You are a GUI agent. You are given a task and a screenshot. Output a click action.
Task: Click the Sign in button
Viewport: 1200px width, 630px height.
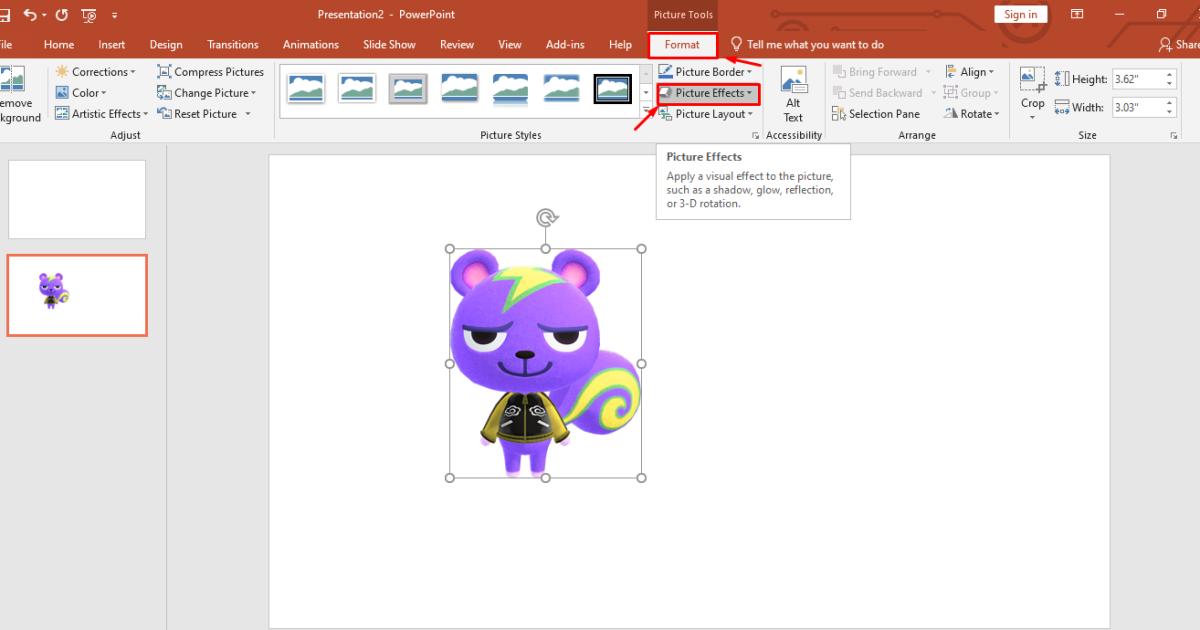(x=1020, y=14)
